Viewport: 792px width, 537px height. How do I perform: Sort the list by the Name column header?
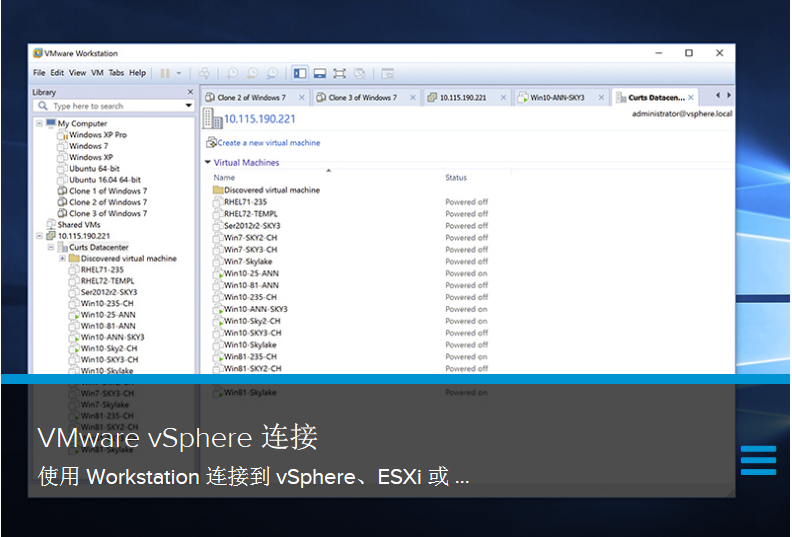pyautogui.click(x=224, y=177)
